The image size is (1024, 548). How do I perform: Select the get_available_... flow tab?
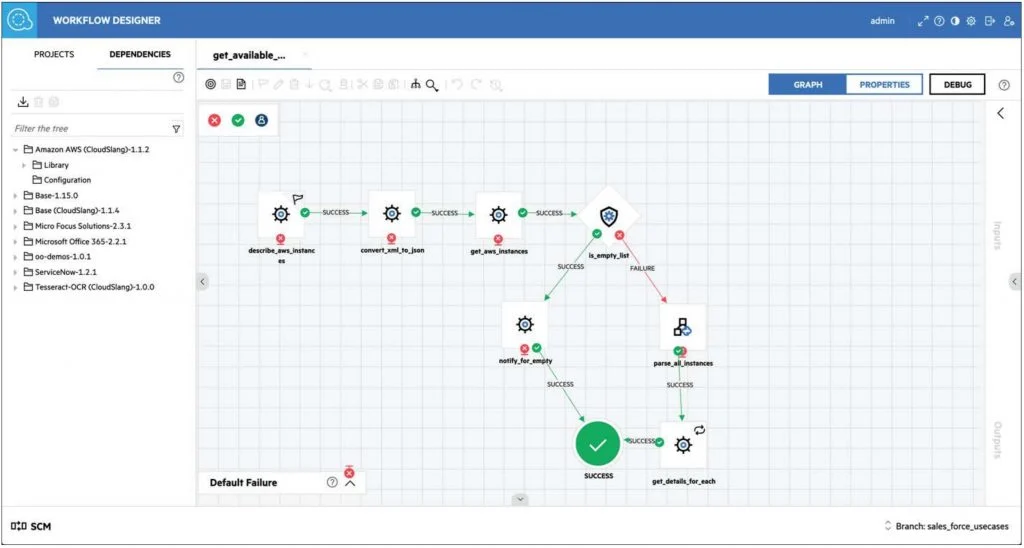[x=249, y=55]
